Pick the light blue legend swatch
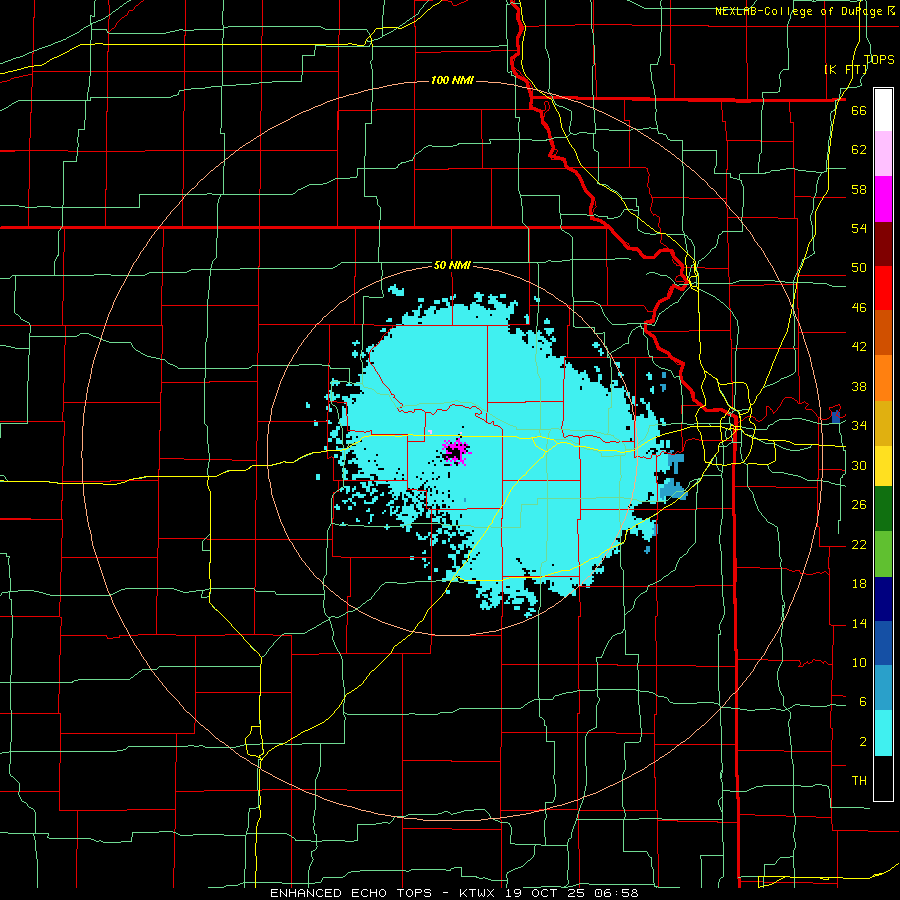Viewport: 900px width, 900px height. coord(883,688)
